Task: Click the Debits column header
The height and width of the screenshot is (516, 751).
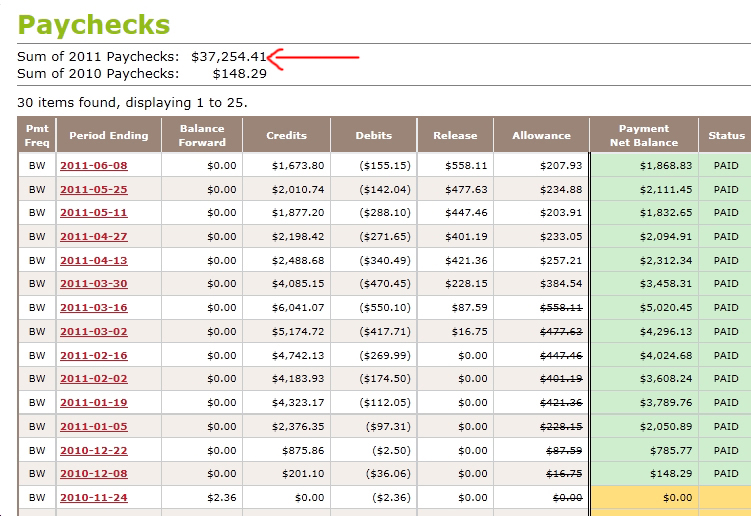Action: 373,136
